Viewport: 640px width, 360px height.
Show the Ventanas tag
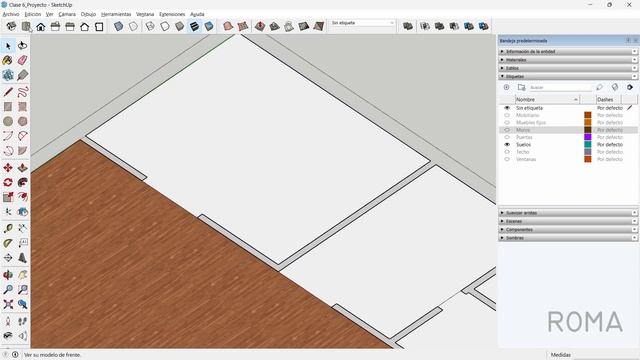pyautogui.click(x=507, y=159)
